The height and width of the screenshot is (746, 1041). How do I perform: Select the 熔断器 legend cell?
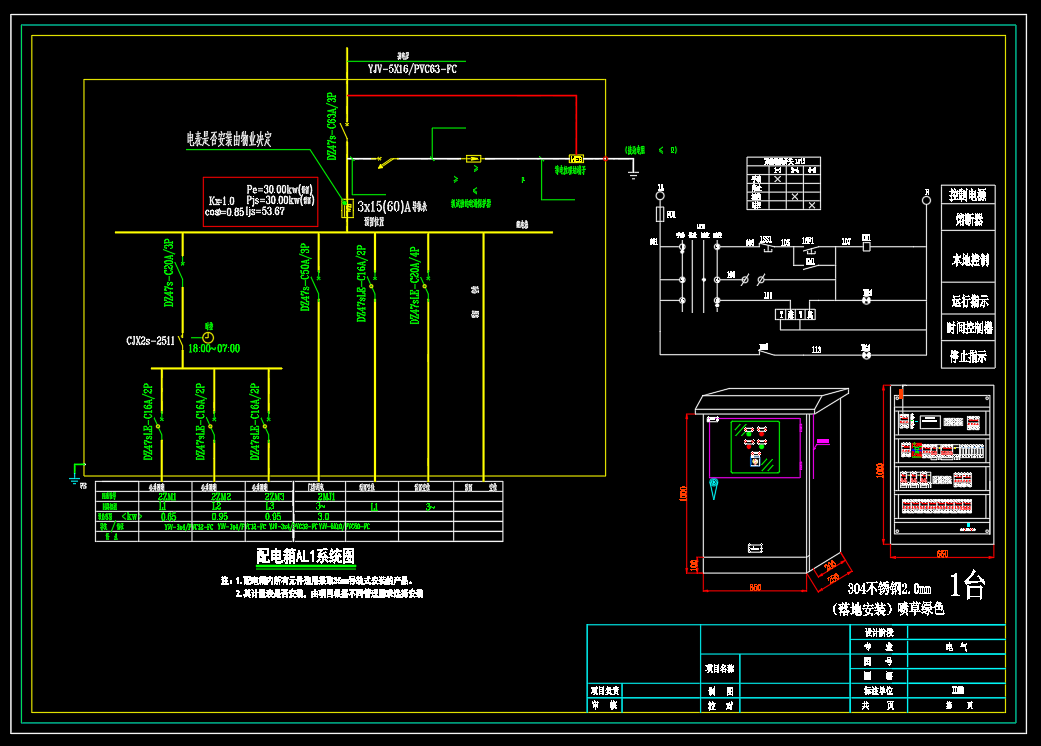click(x=967, y=218)
